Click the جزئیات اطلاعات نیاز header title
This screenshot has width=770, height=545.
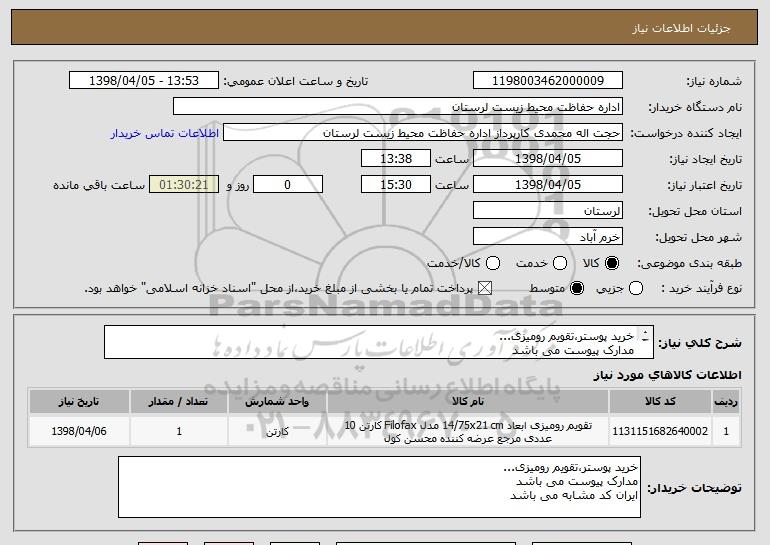(x=681, y=28)
